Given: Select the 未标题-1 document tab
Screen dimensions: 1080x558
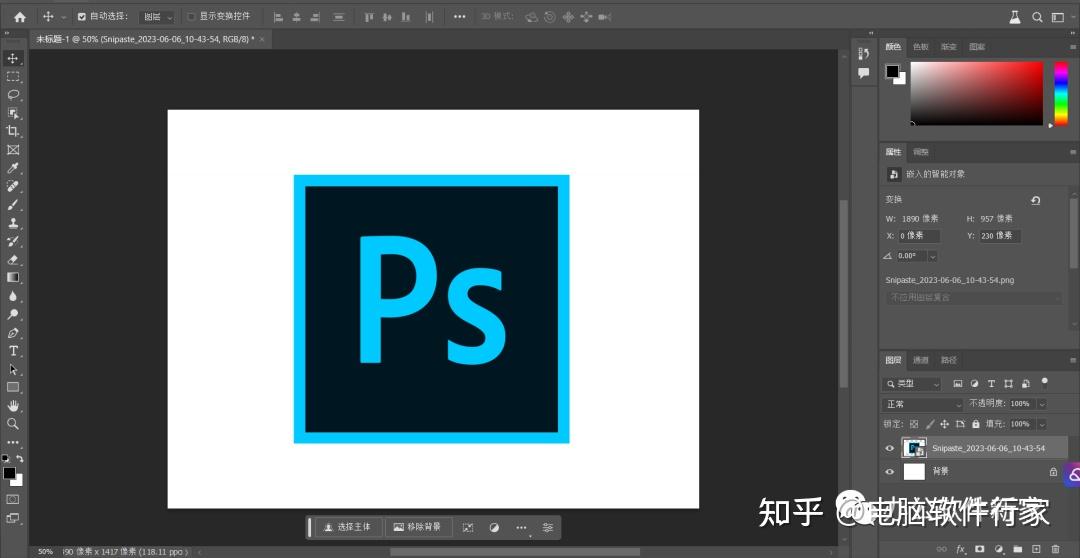Looking at the screenshot, I should coord(145,40).
